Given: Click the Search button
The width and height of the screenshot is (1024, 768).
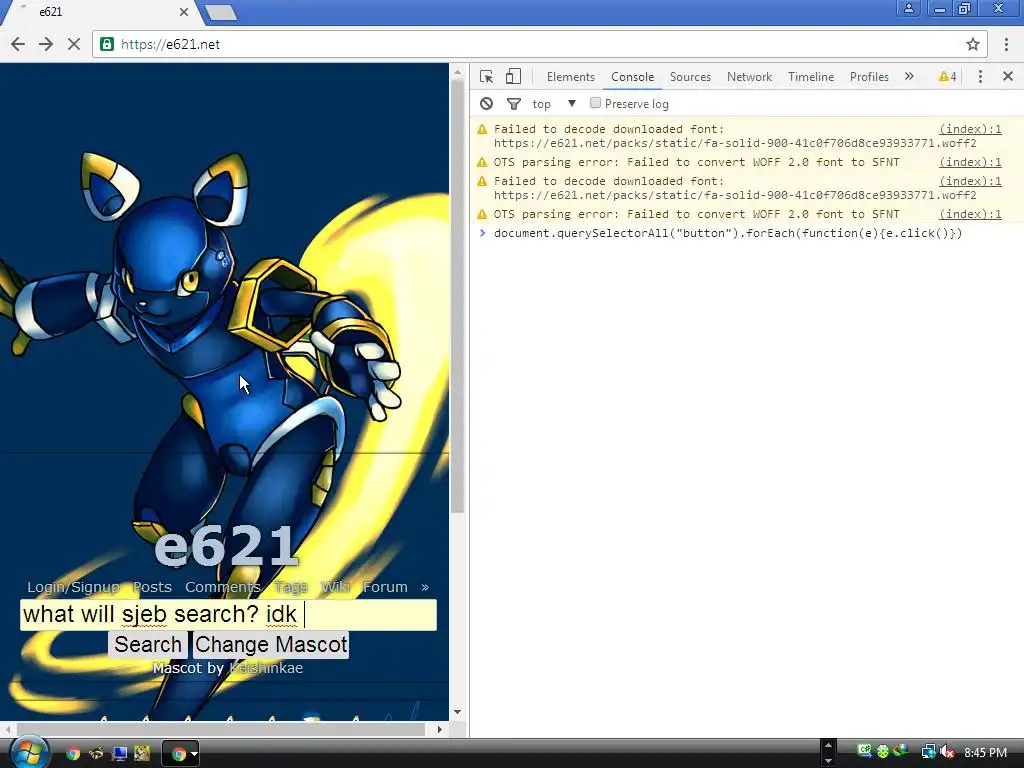Looking at the screenshot, I should tap(148, 645).
